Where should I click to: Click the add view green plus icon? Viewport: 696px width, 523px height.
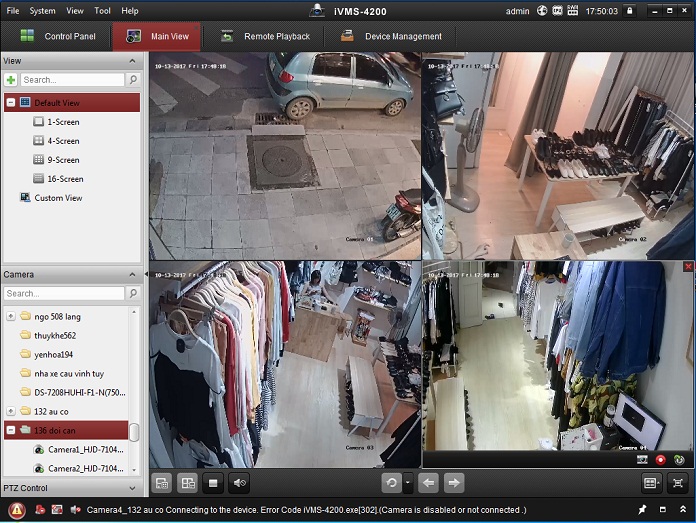(11, 79)
